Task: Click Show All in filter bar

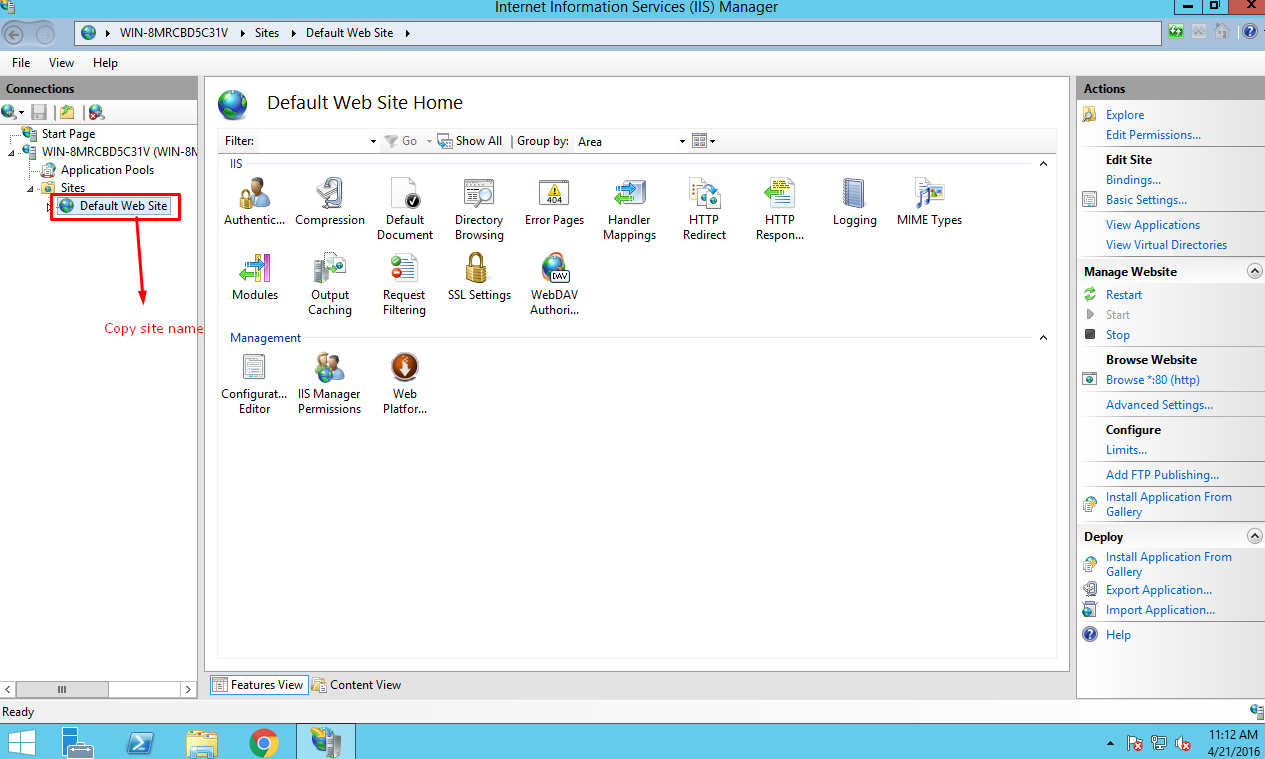Action: click(470, 141)
